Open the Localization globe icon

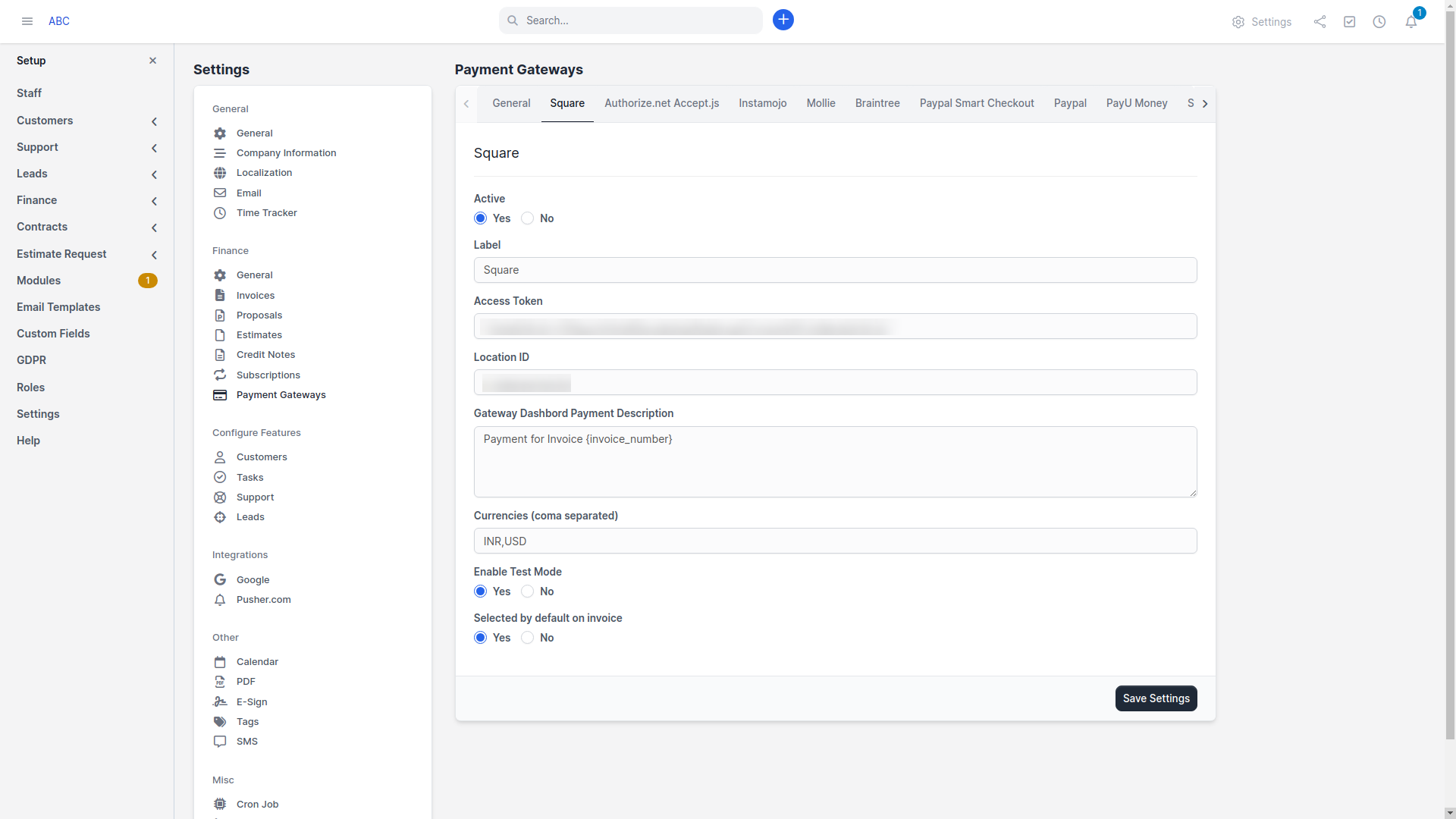click(x=220, y=172)
